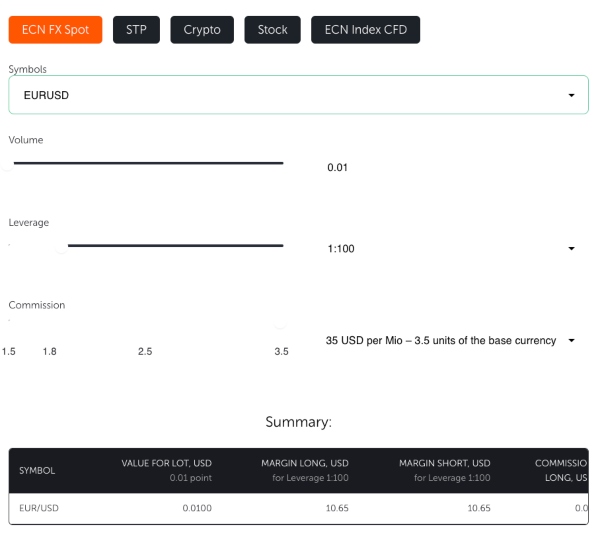The image size is (600, 539).
Task: Click the Volume slider track
Action: point(148,163)
